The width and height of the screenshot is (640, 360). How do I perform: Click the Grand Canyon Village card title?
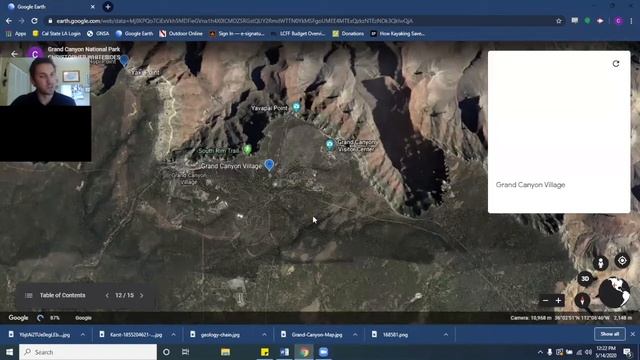(x=530, y=185)
